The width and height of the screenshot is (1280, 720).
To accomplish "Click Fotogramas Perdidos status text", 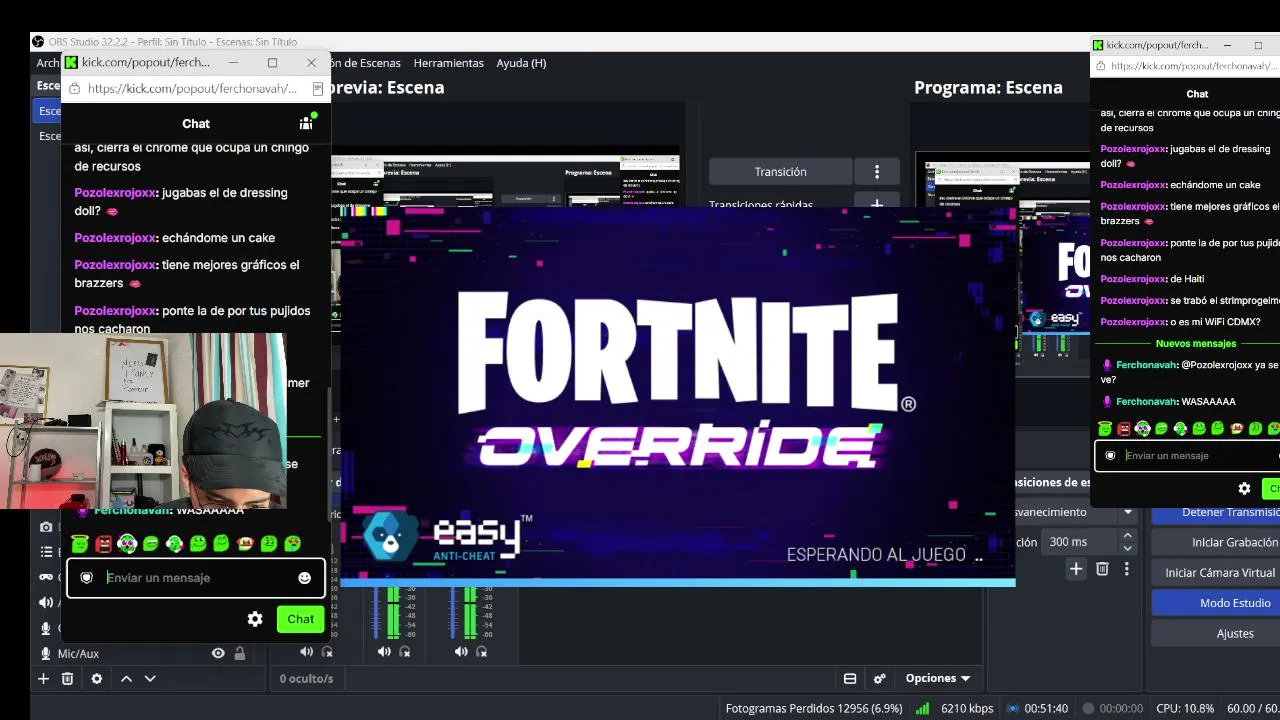I will 814,708.
